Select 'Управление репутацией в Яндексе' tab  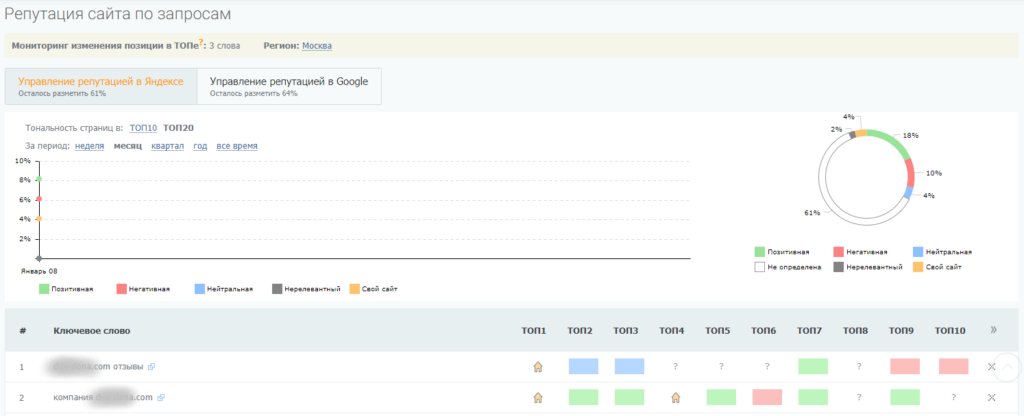coord(101,86)
